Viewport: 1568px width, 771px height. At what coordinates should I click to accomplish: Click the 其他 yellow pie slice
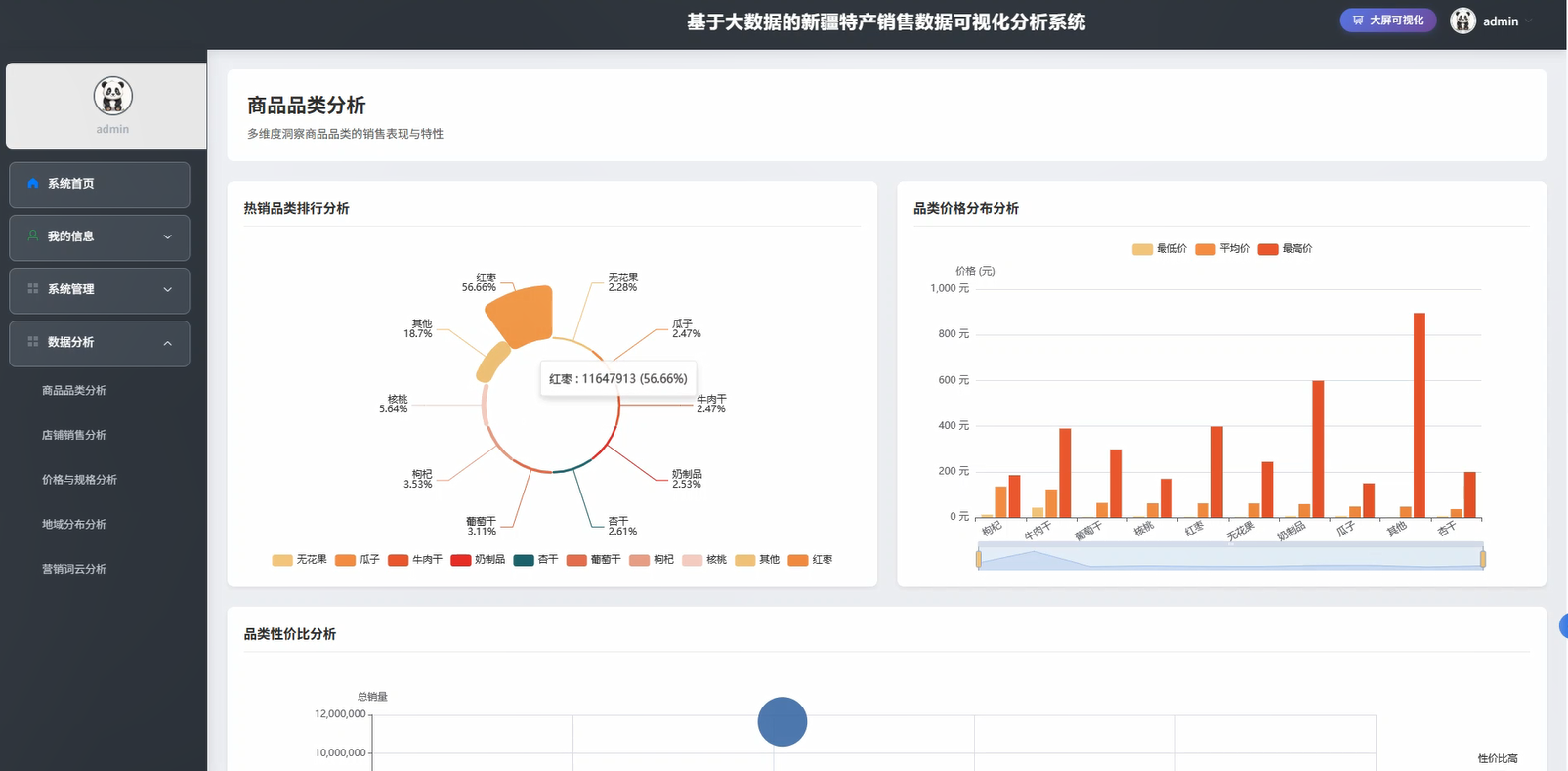pyautogui.click(x=492, y=362)
